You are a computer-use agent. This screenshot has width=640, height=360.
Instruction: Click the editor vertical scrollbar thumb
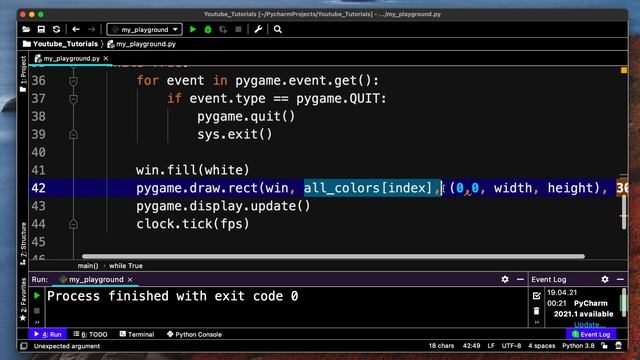(624, 211)
